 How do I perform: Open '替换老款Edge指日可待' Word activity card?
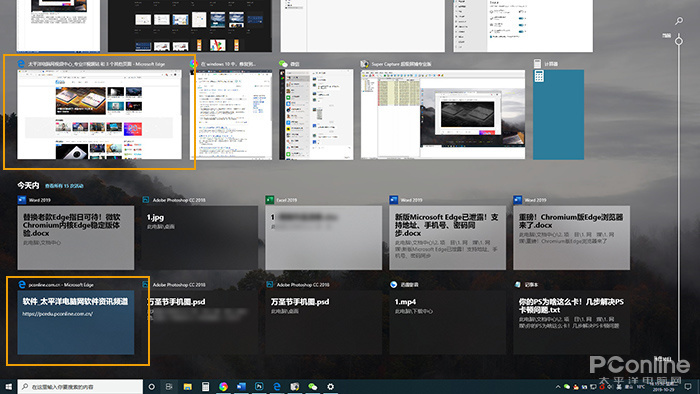(75, 237)
